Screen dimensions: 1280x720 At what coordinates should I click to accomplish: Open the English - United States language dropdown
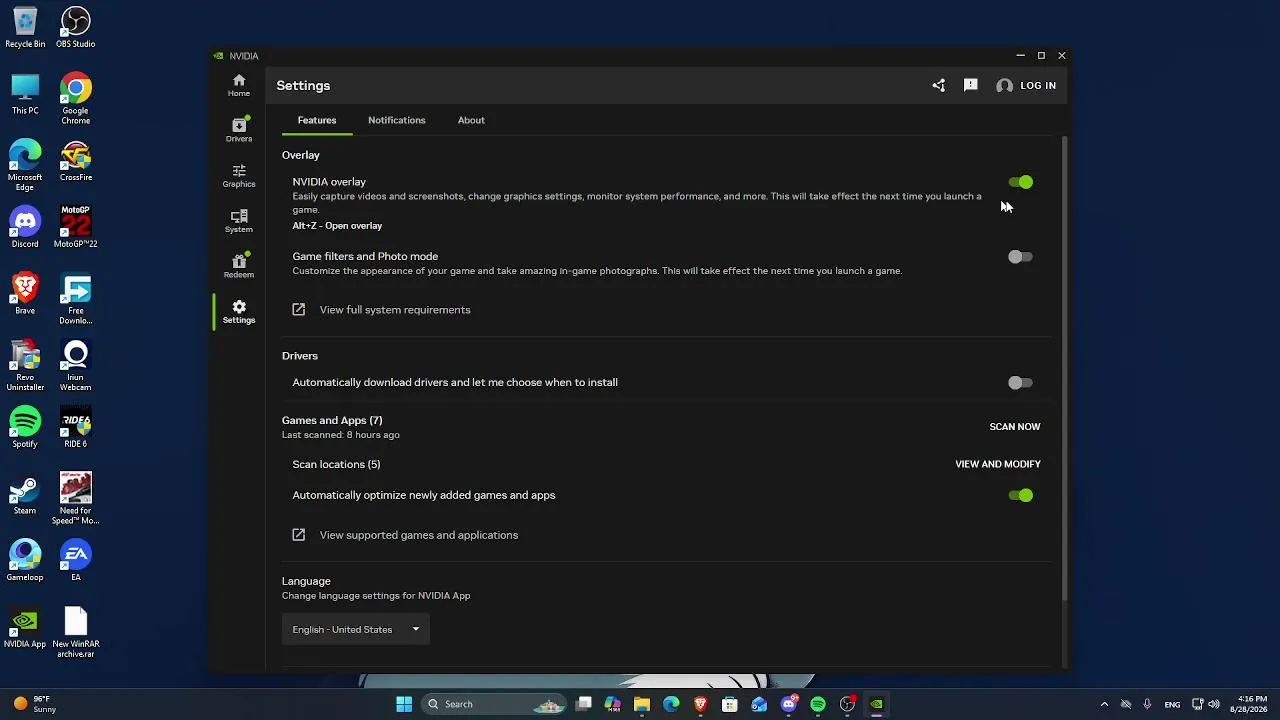[x=356, y=629]
